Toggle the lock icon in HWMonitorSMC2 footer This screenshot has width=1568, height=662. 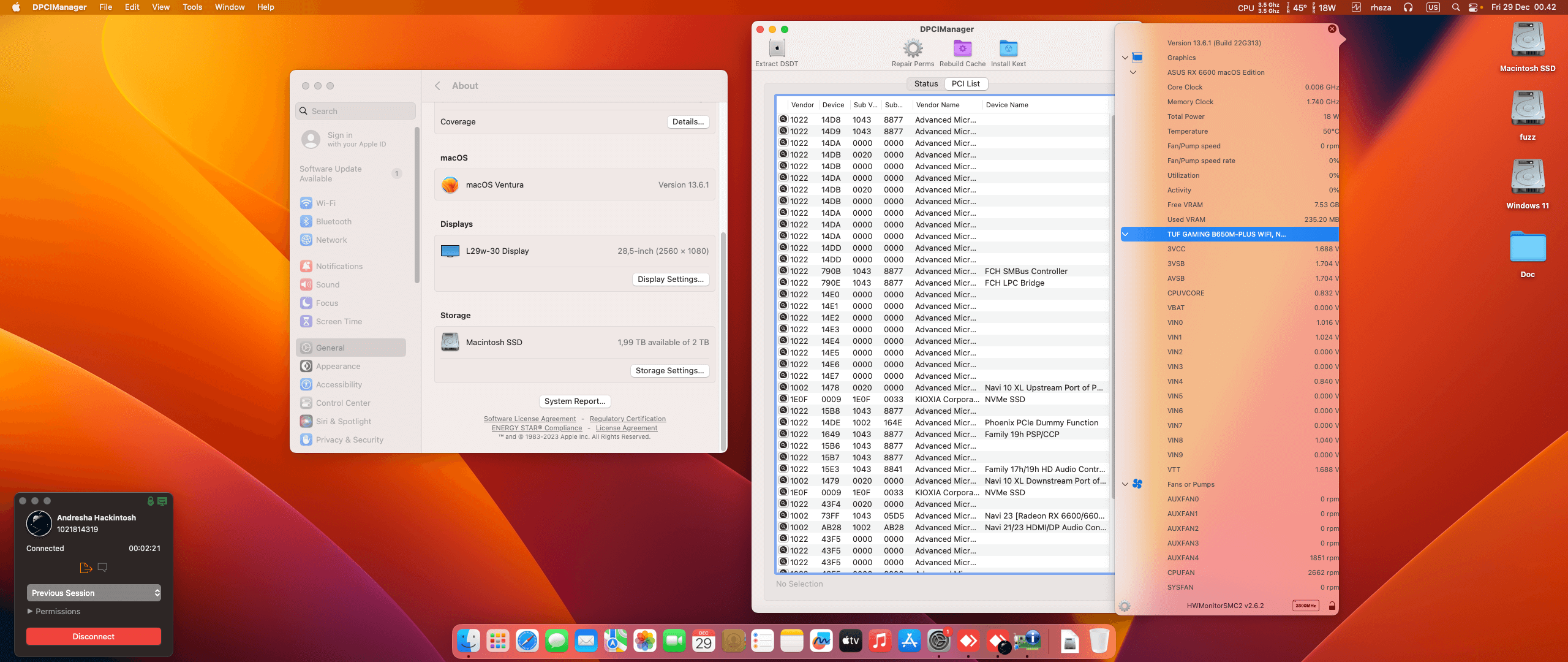click(1332, 606)
